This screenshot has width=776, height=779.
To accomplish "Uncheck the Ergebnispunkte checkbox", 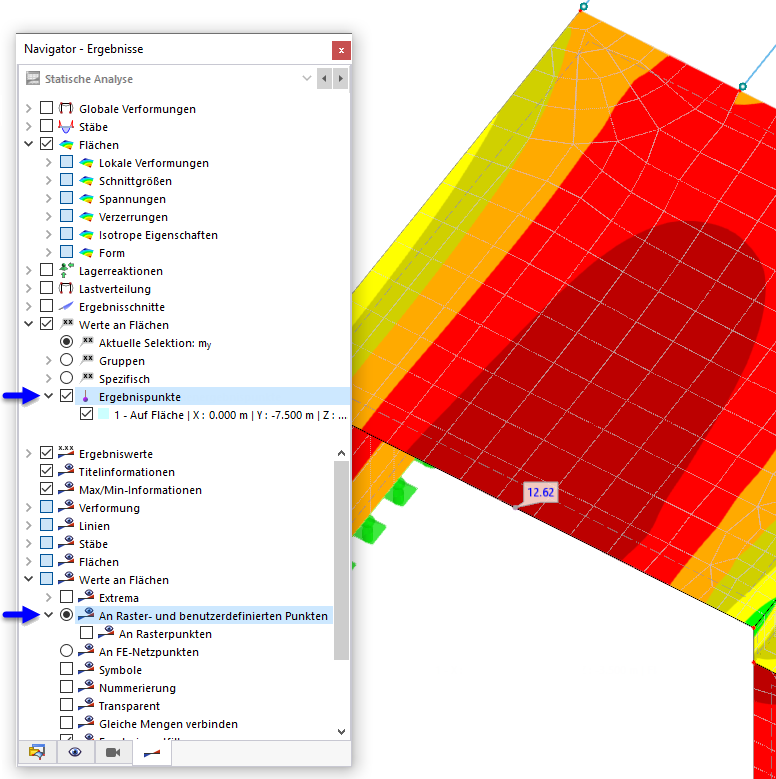I will [x=67, y=396].
